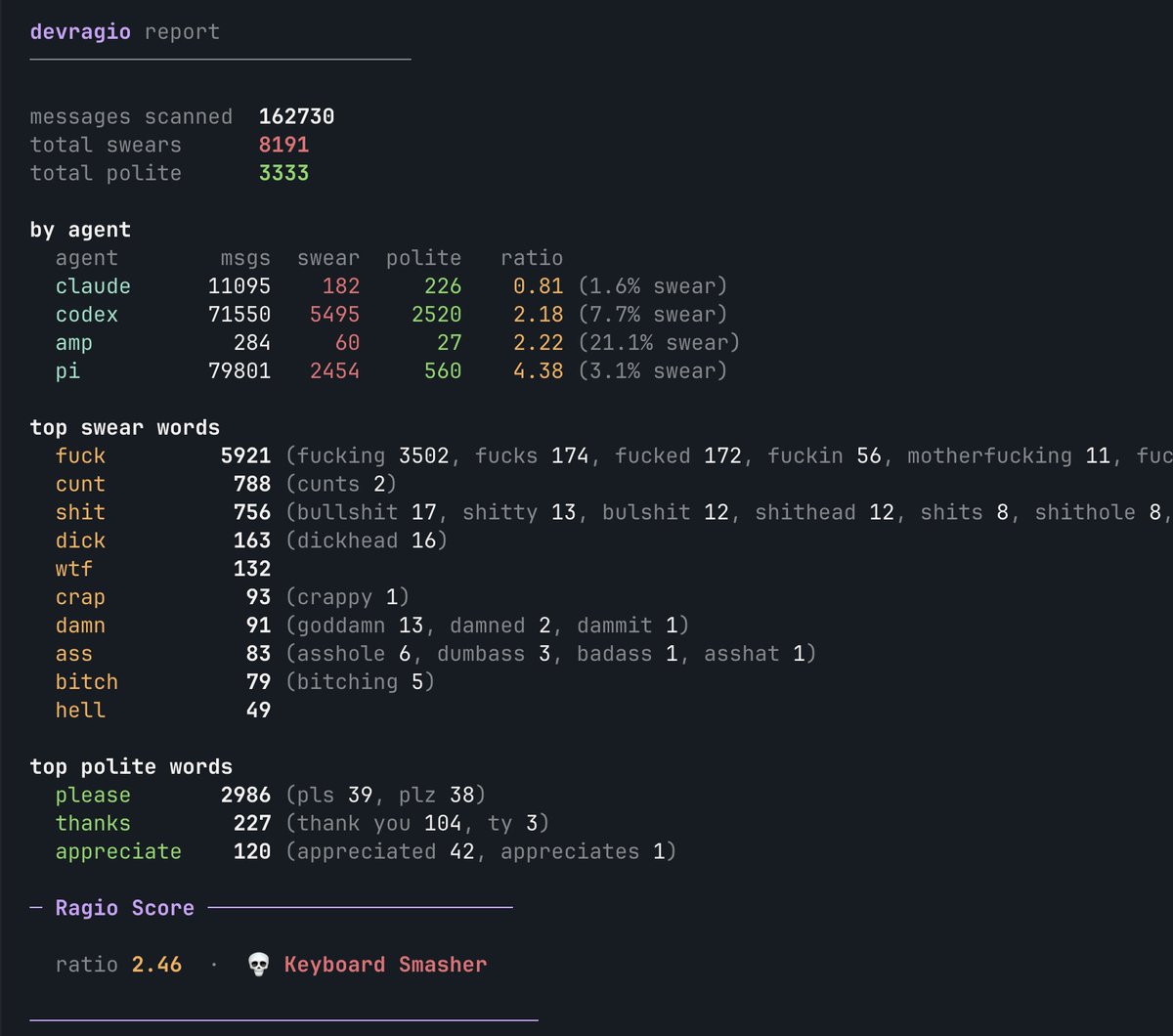
Task: Click the 'damn' swear word entry
Action: click(x=80, y=626)
